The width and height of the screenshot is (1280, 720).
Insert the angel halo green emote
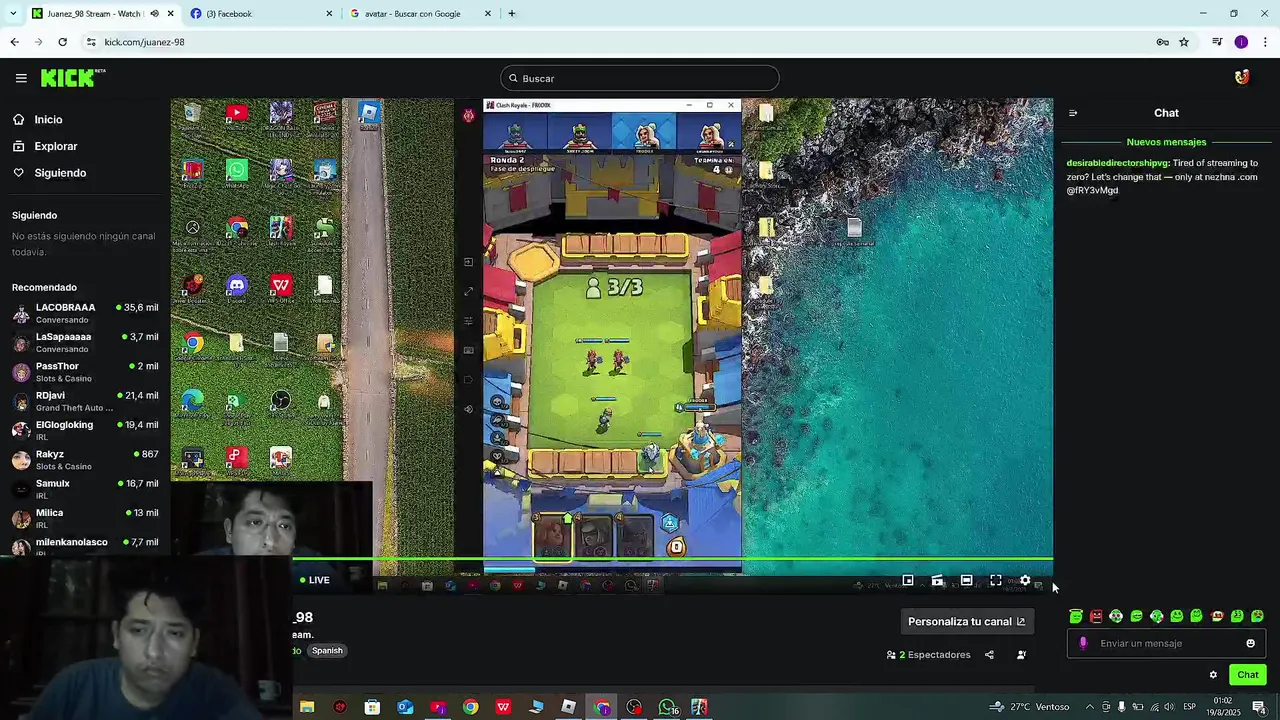pos(1076,616)
